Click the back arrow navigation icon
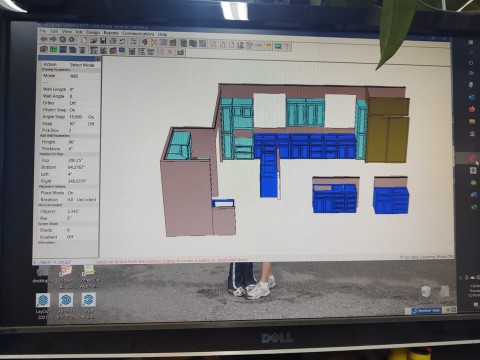Screen dimensions: 480x360 pos(43,39)
